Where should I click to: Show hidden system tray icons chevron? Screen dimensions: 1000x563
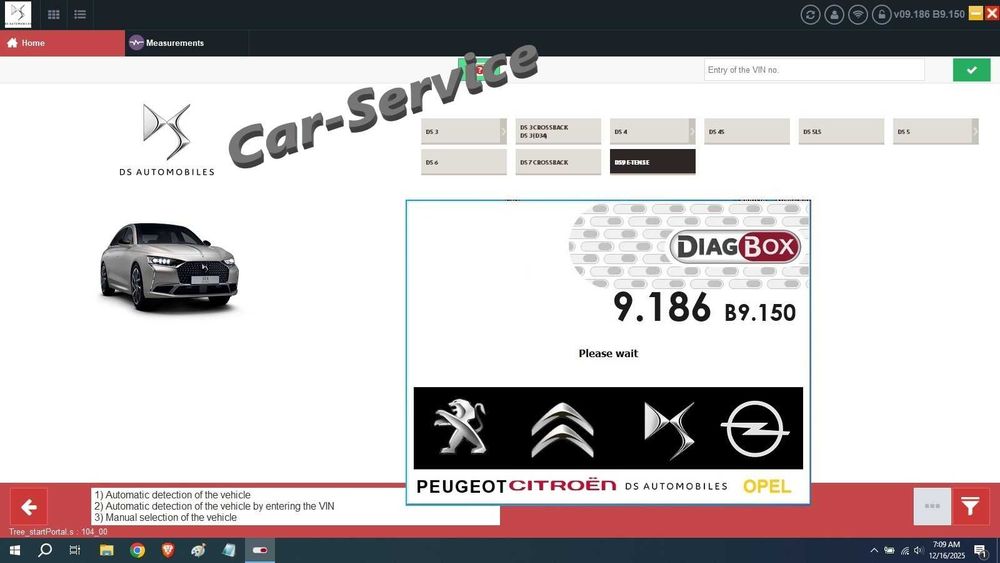[x=874, y=550]
